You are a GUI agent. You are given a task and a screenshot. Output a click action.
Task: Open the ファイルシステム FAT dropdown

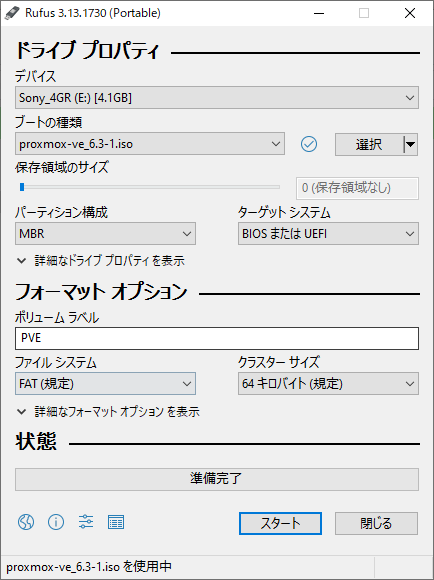point(105,384)
